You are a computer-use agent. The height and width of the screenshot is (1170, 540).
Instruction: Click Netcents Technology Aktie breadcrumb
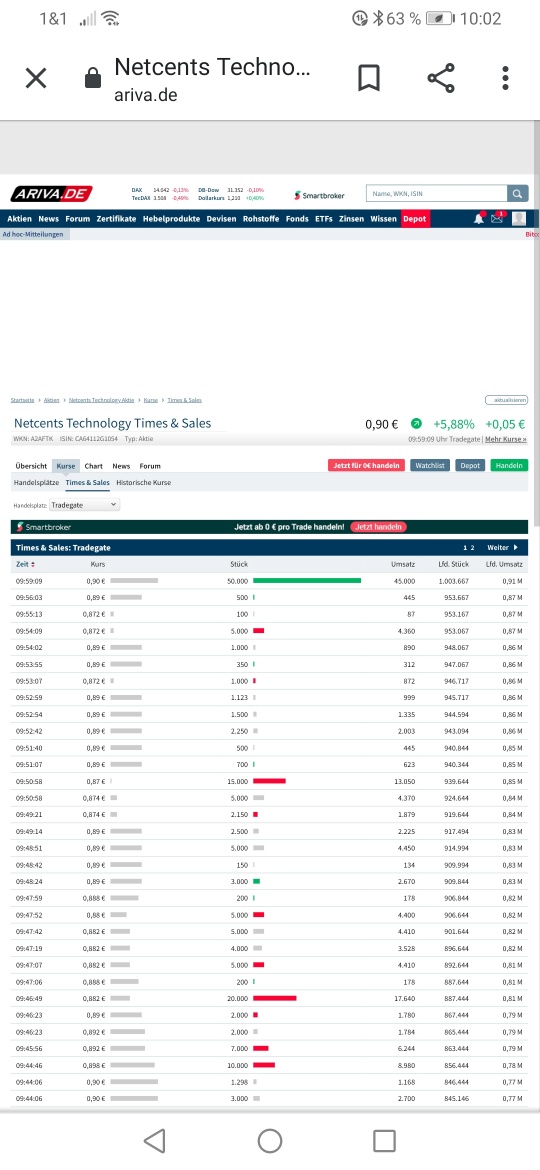(x=101, y=400)
